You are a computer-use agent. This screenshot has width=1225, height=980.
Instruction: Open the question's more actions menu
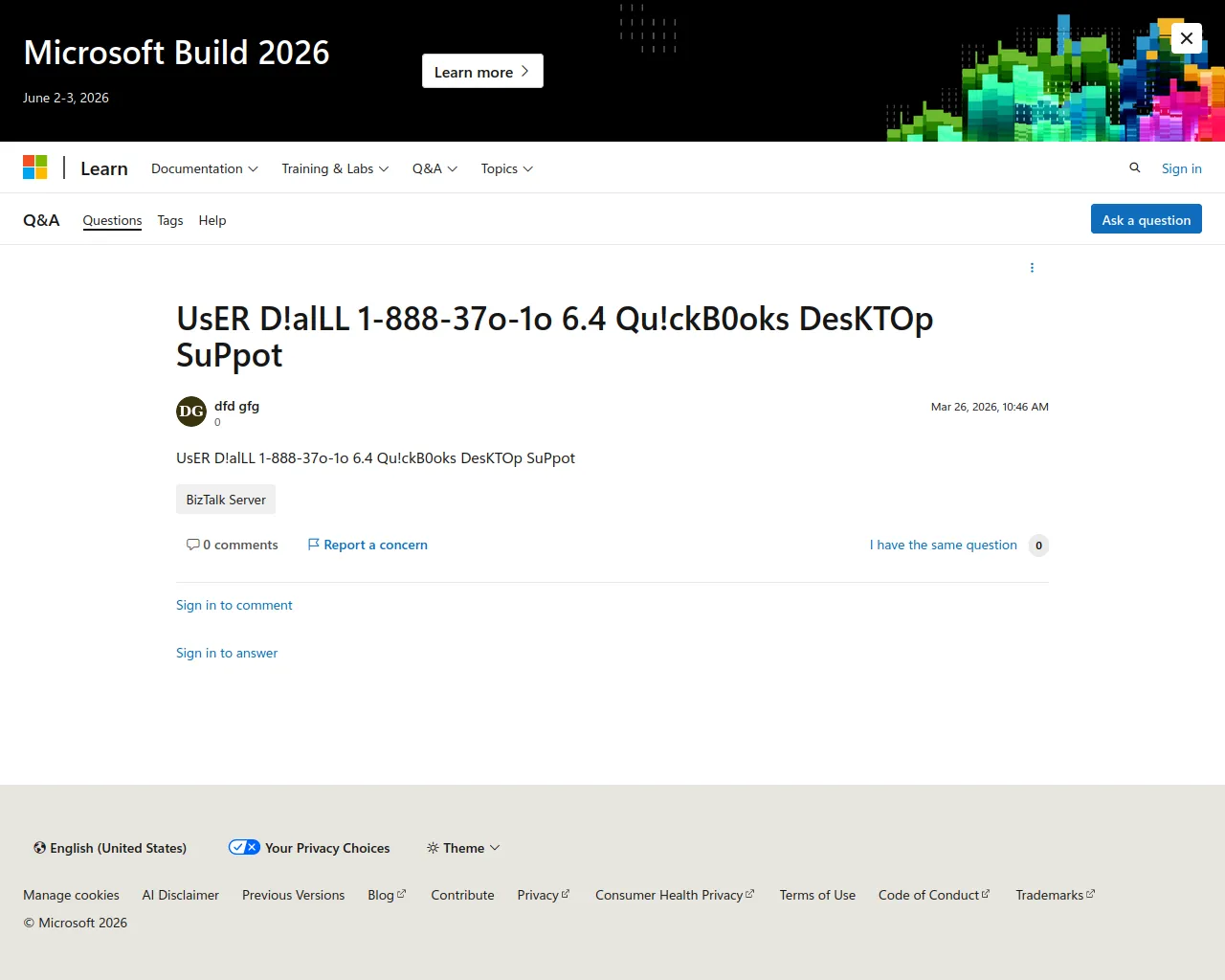point(1032,268)
